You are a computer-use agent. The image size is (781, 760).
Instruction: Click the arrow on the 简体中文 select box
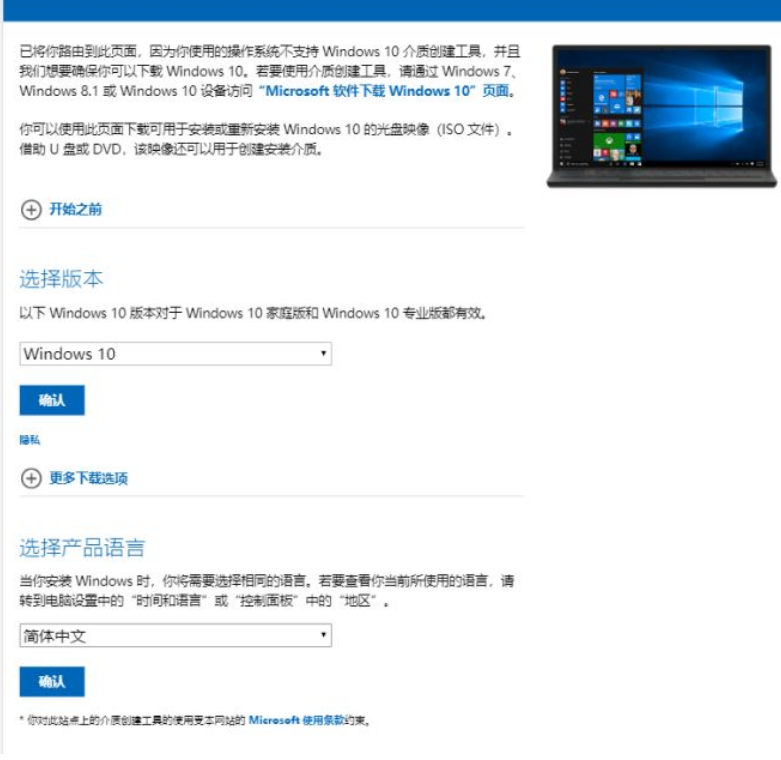click(x=323, y=636)
